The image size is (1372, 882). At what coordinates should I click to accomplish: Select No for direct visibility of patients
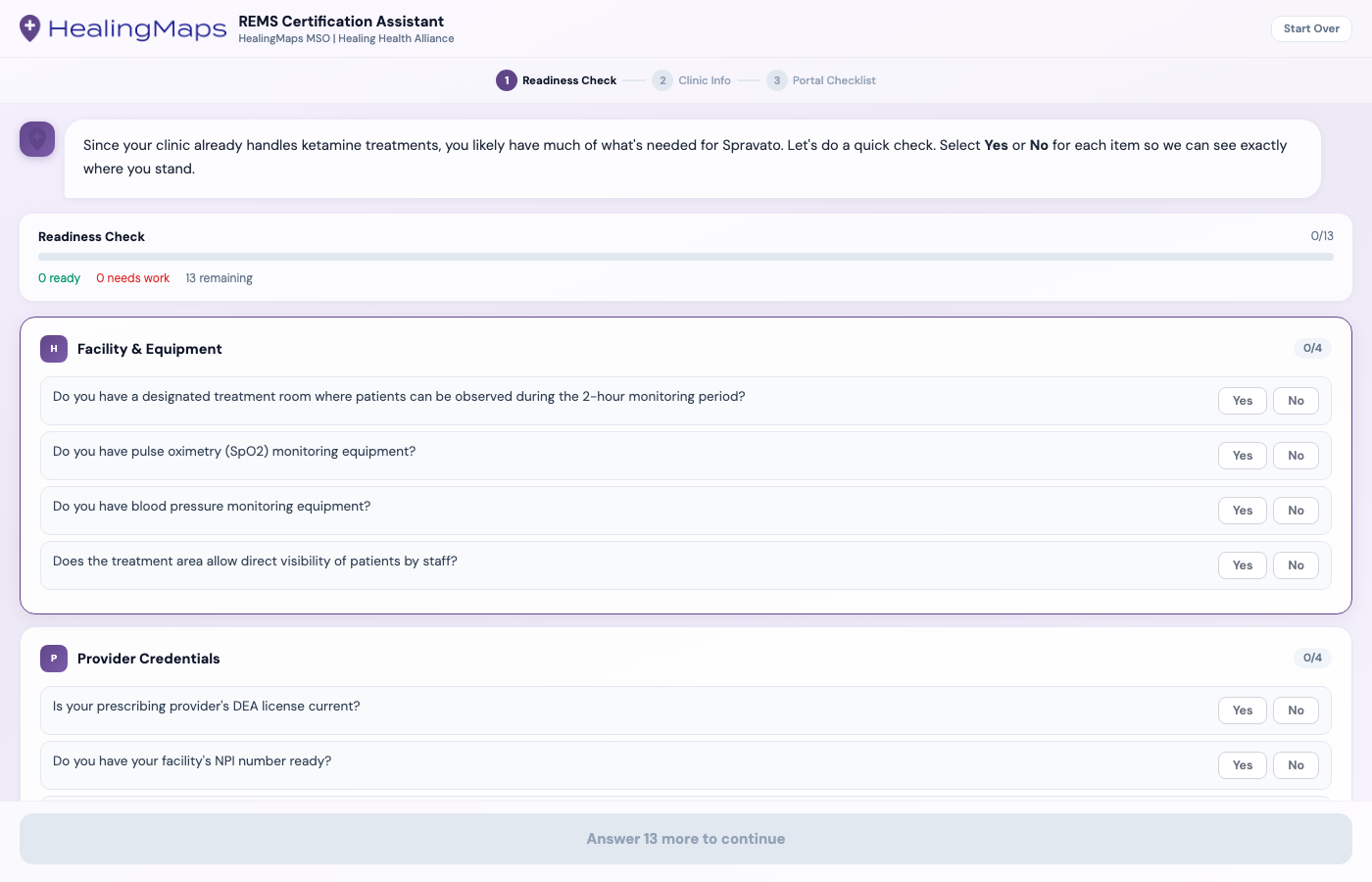1296,564
